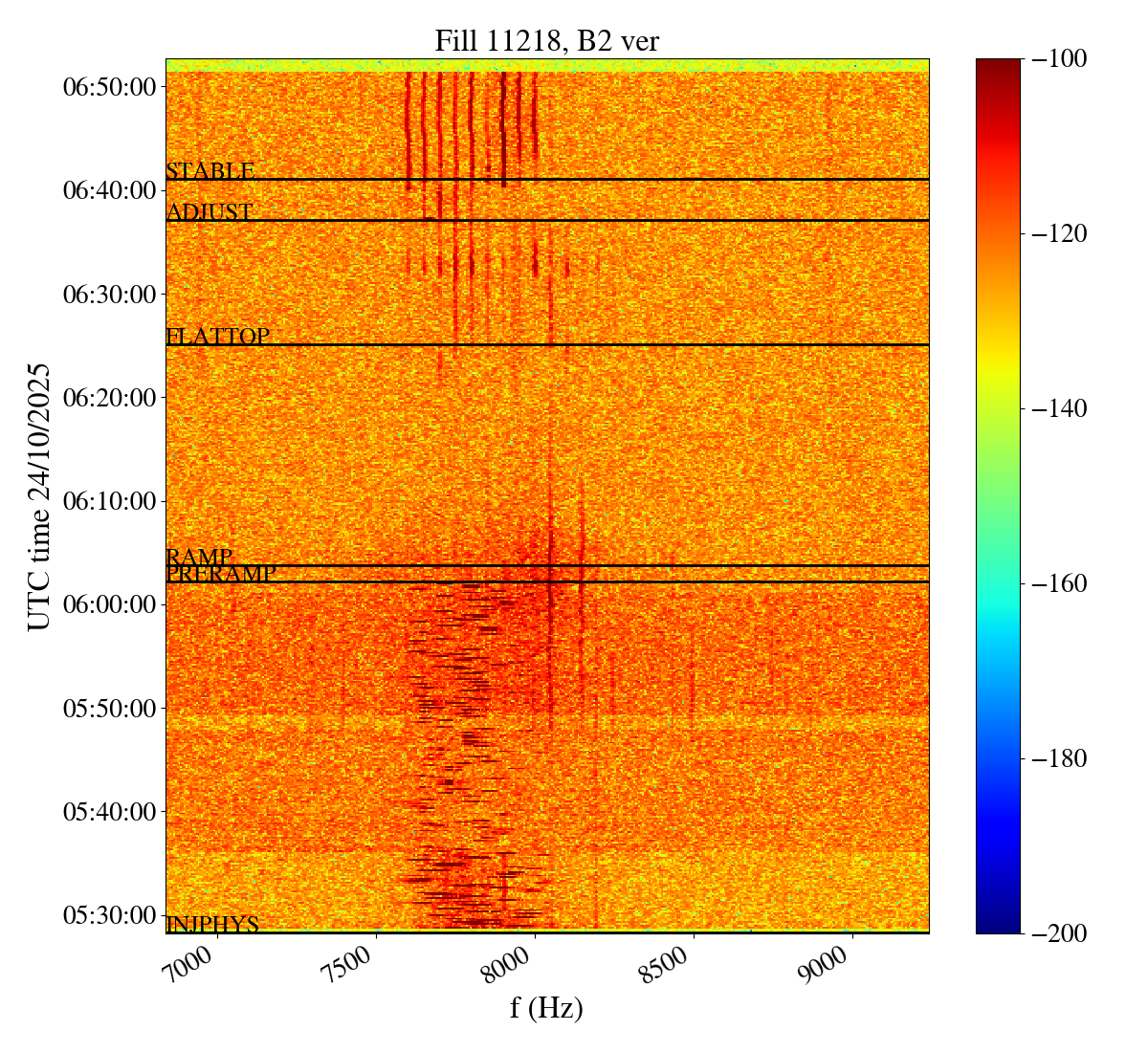Click the RAMP phase label
Image resolution: width=1148 pixels, height=1052 pixels.
(199, 558)
